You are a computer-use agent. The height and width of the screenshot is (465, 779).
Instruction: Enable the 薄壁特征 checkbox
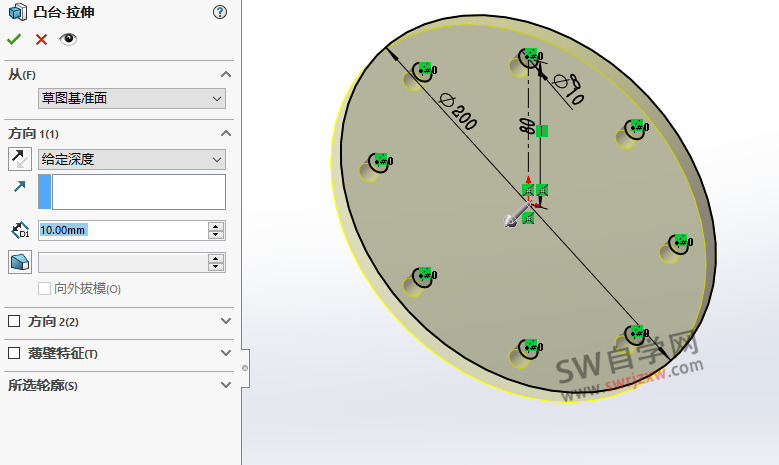pyautogui.click(x=14, y=353)
